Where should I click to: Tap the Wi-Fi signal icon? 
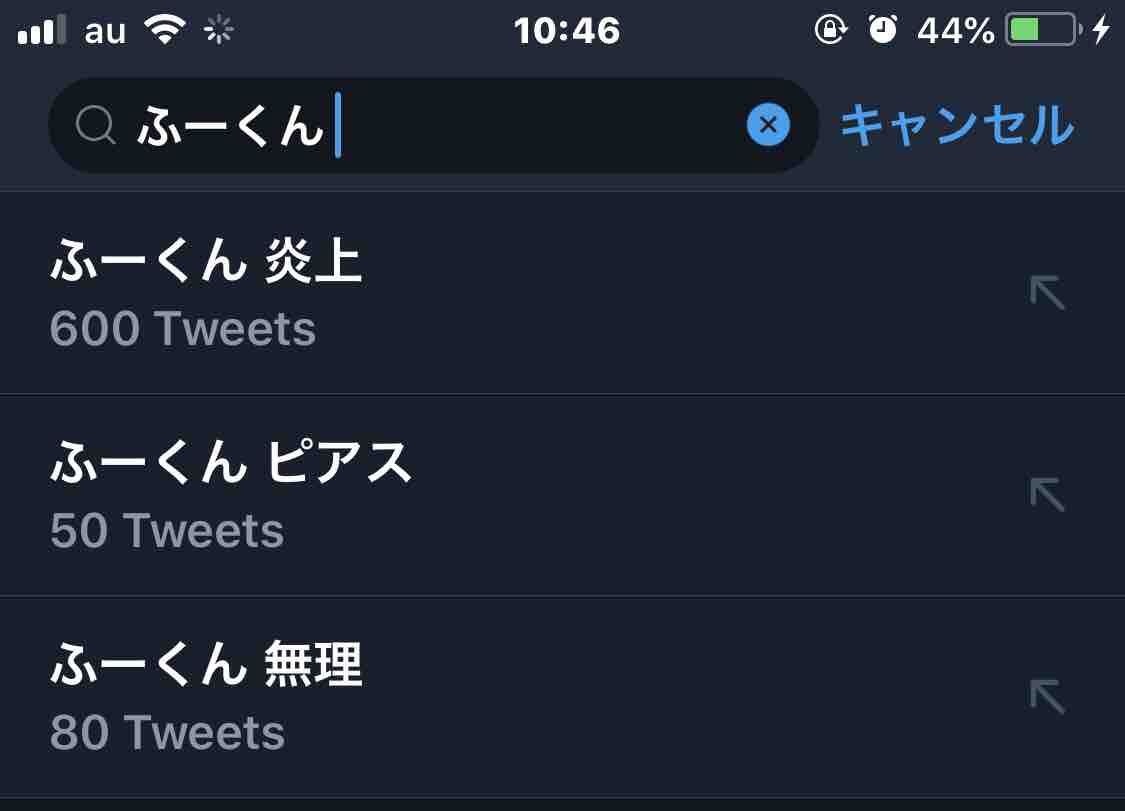coord(166,30)
